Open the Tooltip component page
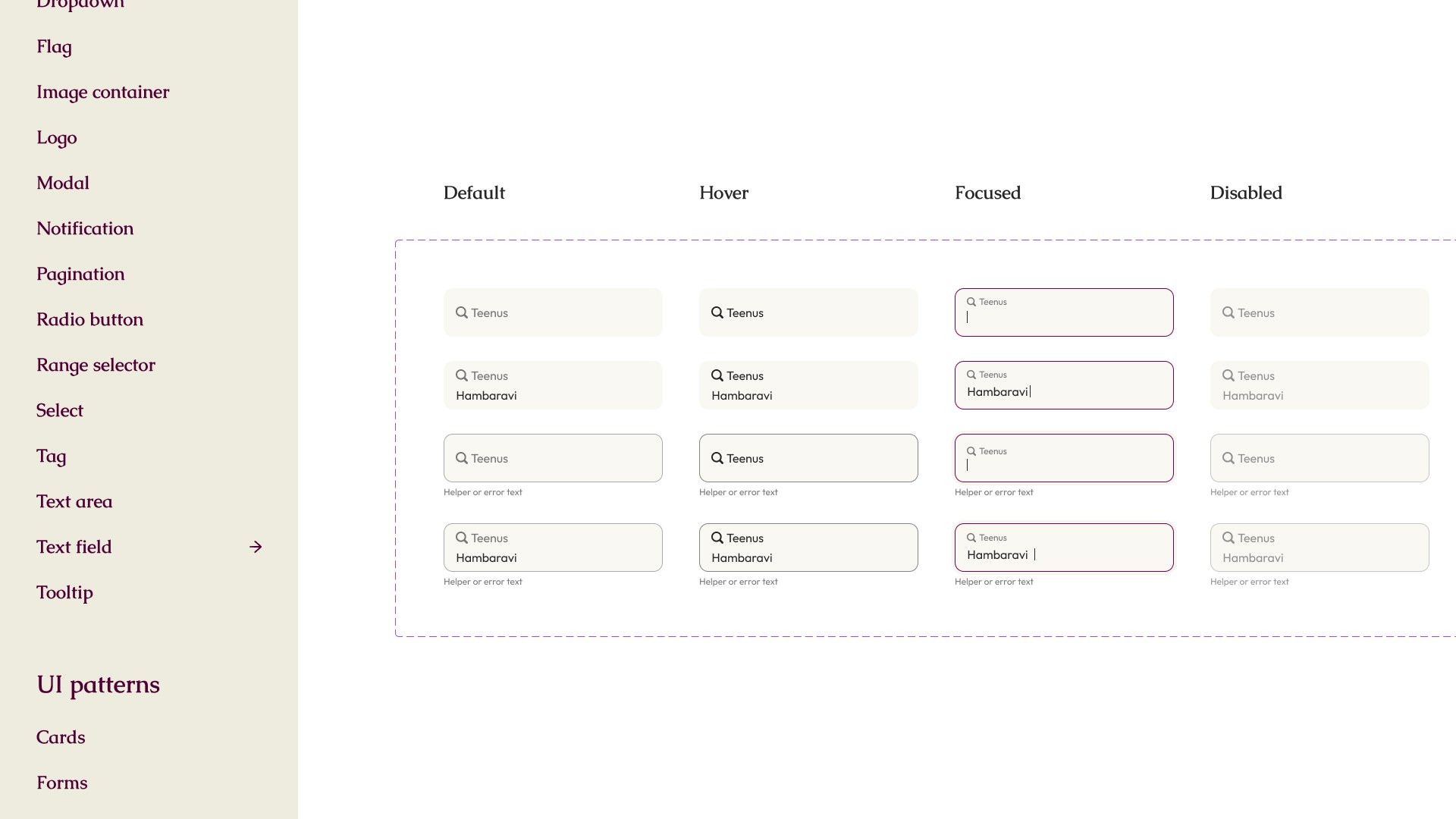 [64, 592]
